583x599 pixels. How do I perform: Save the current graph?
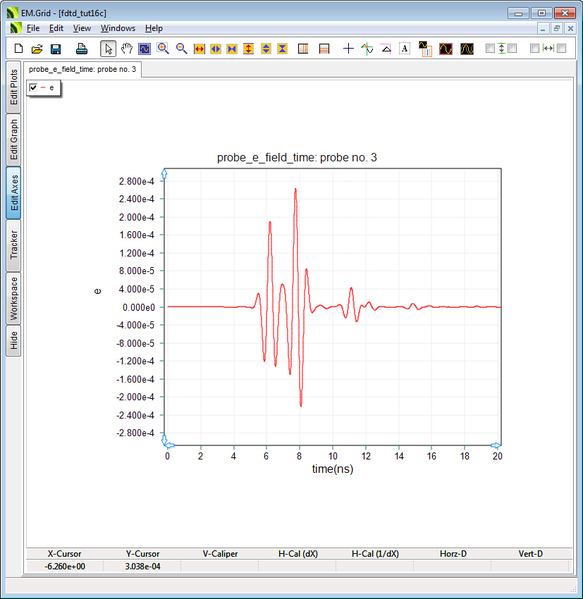pos(56,49)
